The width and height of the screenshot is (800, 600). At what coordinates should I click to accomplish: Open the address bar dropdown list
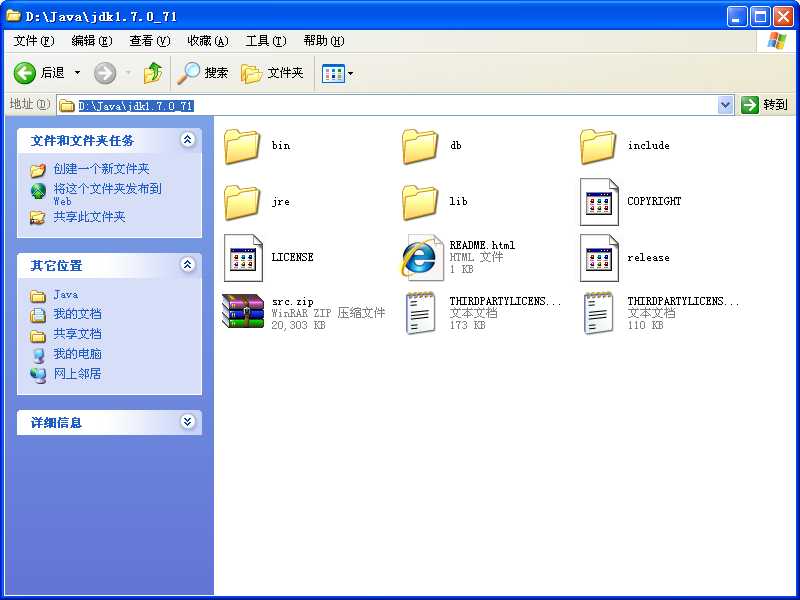725,105
